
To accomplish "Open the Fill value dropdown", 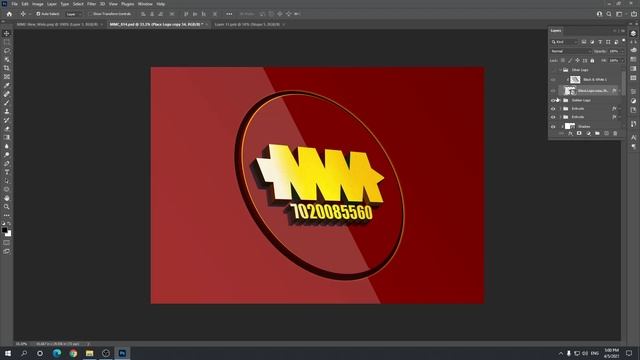I will (x=622, y=60).
